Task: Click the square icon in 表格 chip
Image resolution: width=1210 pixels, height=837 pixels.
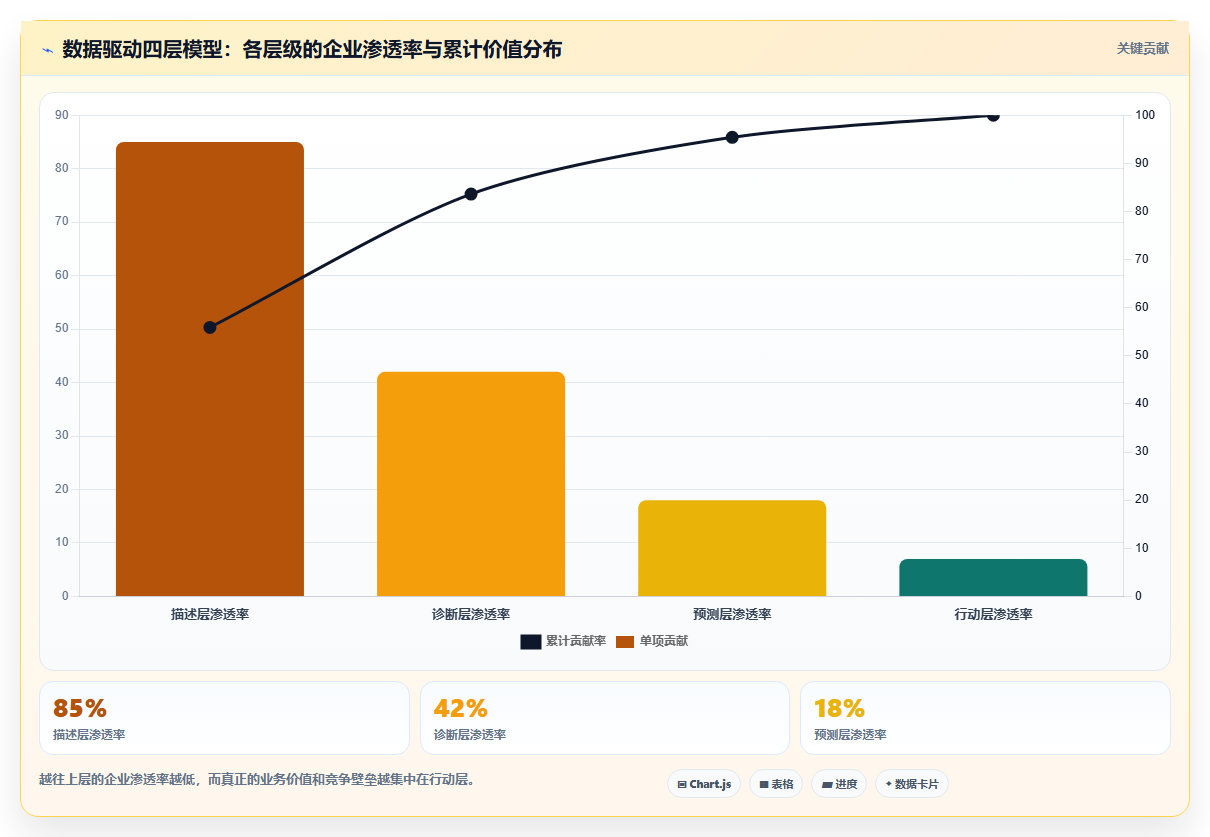Action: pyautogui.click(x=764, y=785)
